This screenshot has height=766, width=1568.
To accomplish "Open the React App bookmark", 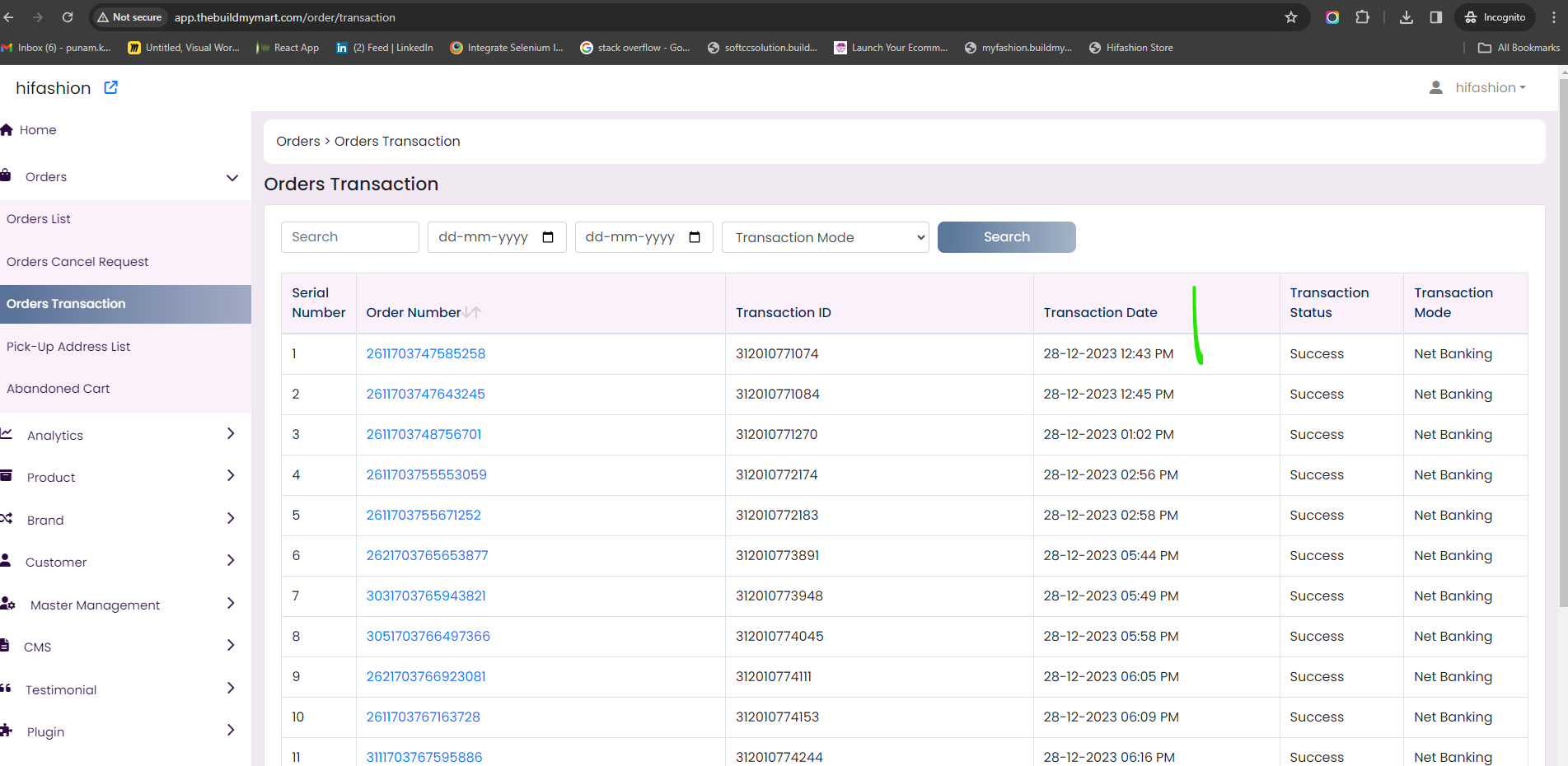I will tap(288, 48).
